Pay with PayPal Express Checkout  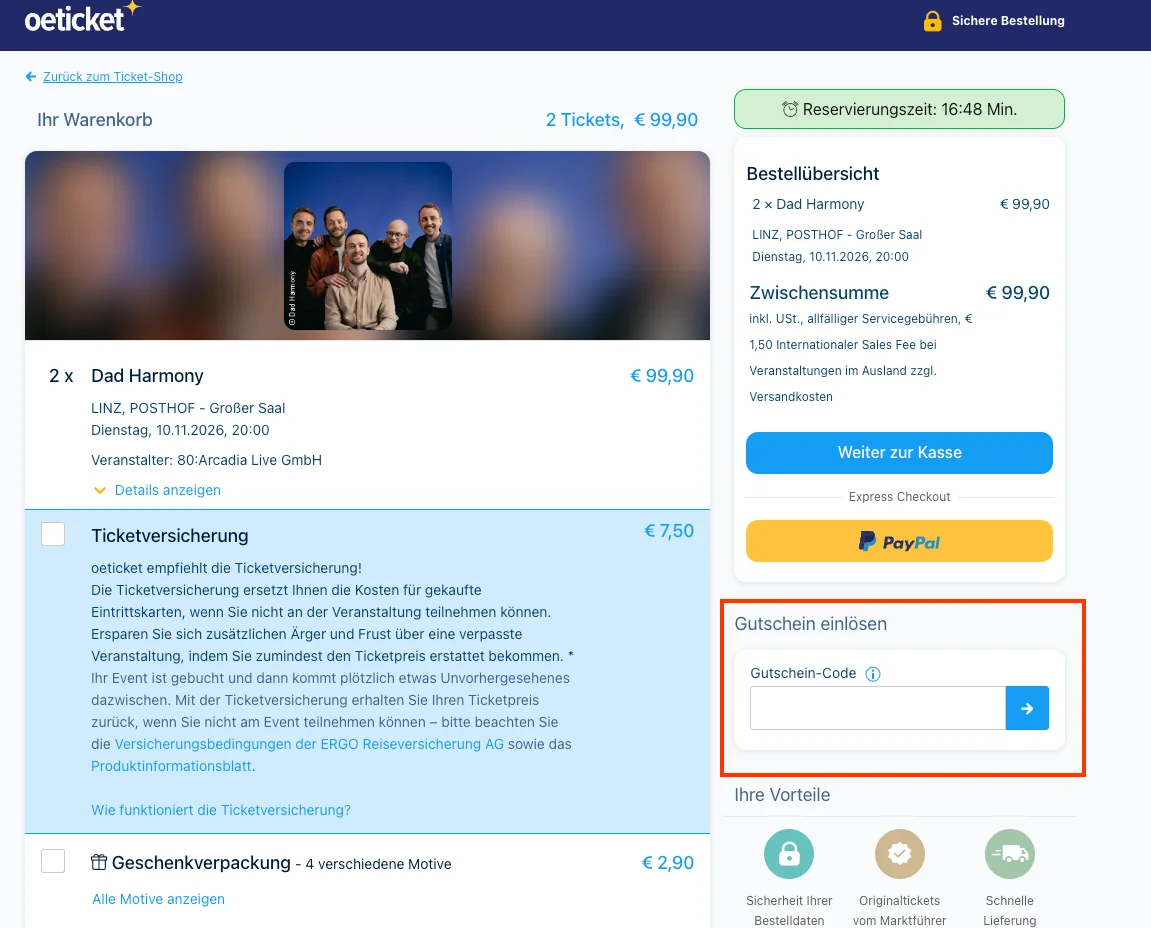click(x=898, y=540)
